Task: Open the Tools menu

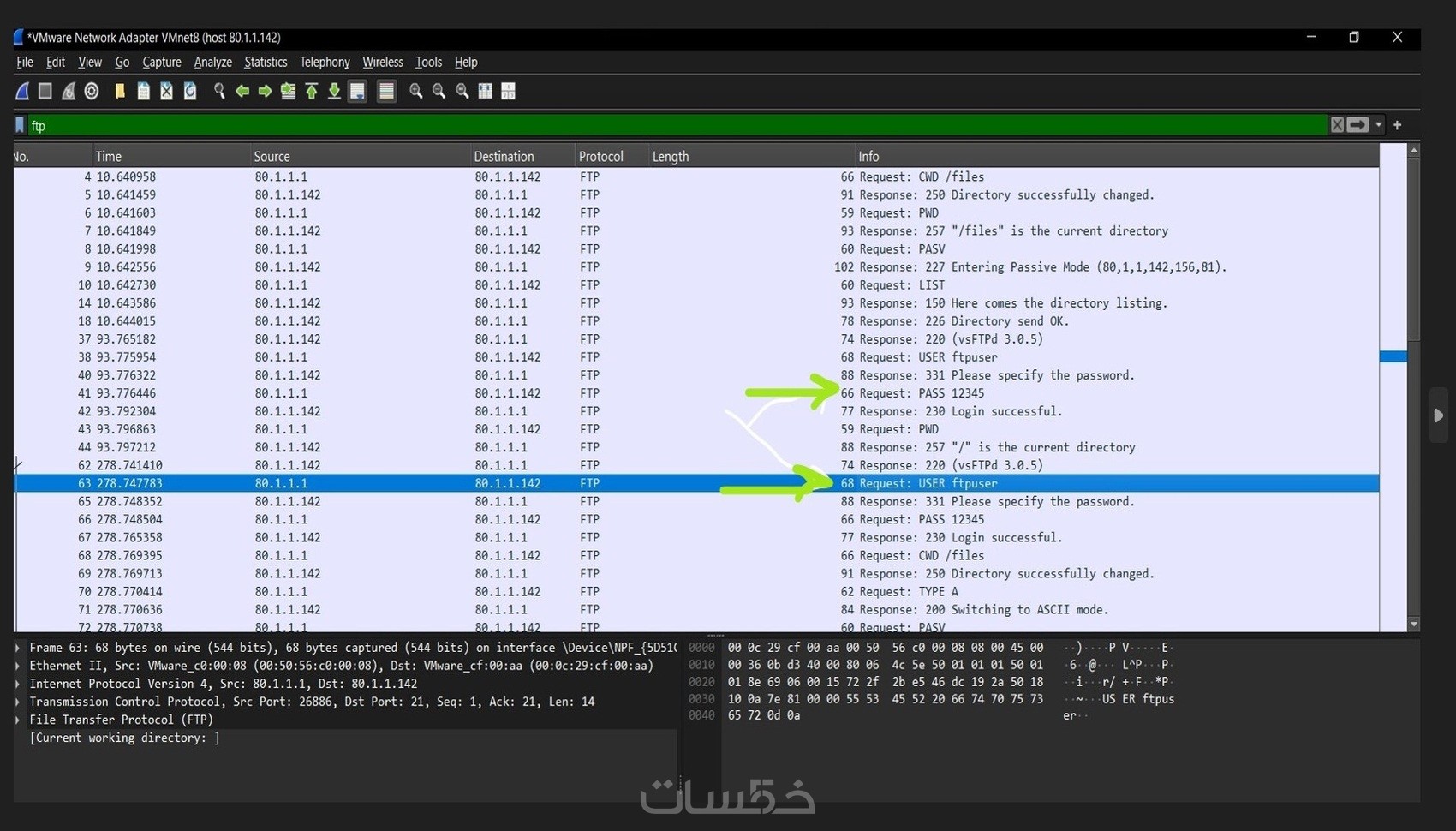Action: tap(428, 62)
